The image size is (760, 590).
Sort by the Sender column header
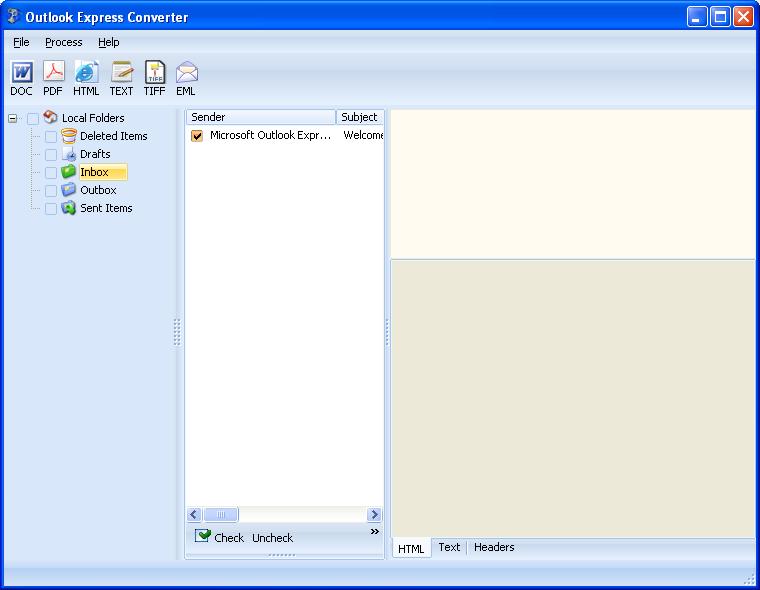pos(261,117)
